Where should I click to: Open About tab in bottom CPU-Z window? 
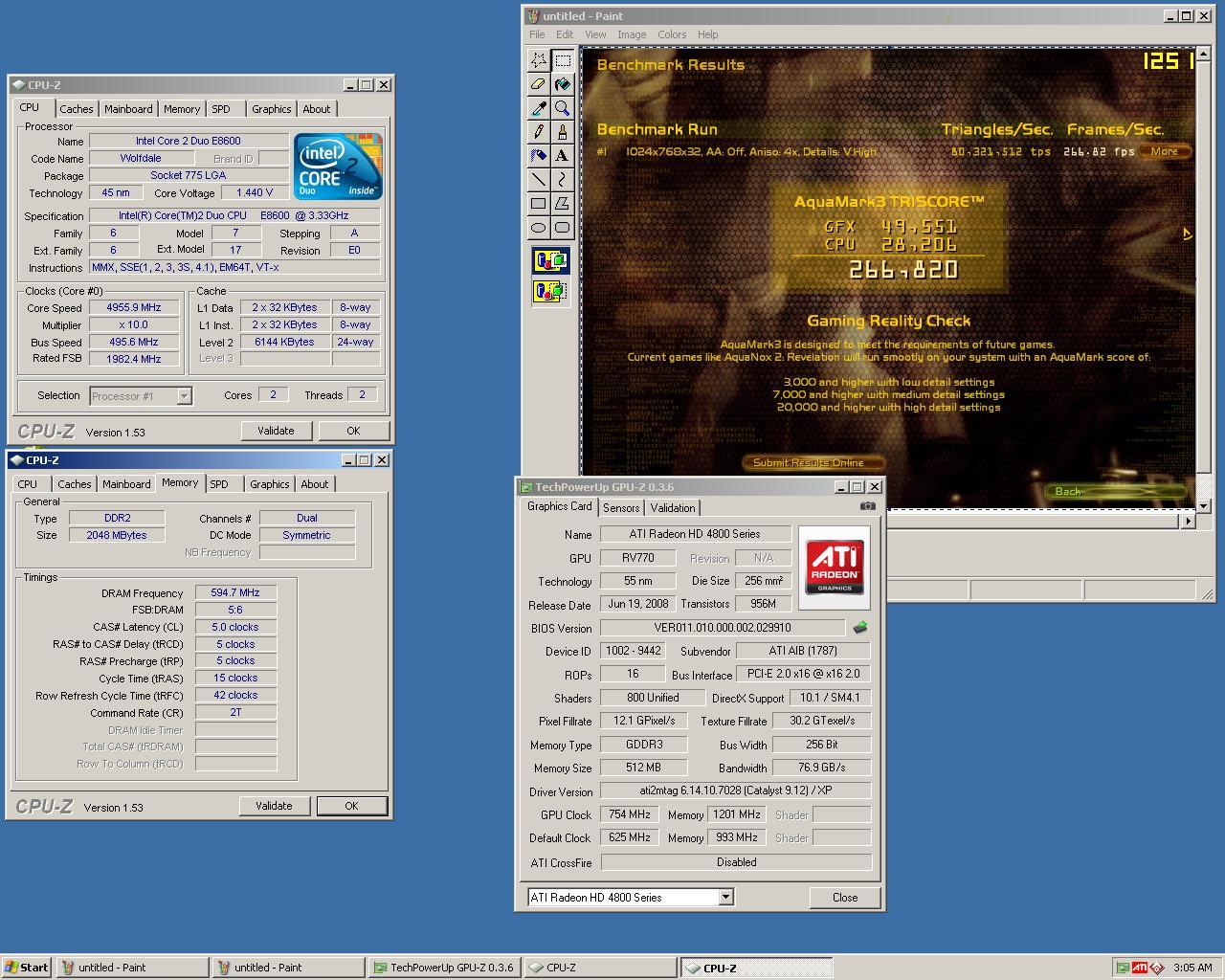coord(315,484)
